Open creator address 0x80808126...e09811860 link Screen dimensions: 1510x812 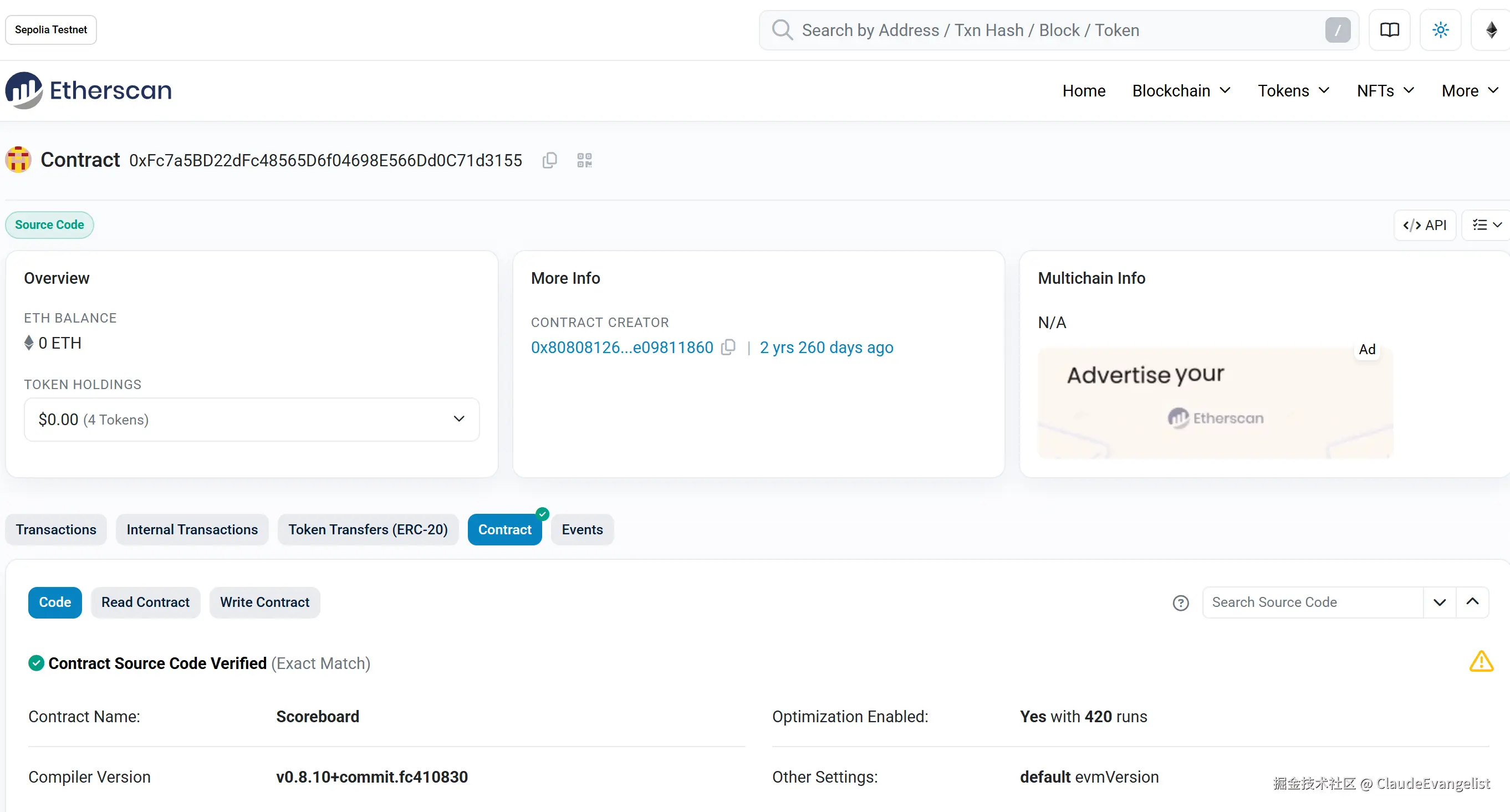tap(621, 347)
